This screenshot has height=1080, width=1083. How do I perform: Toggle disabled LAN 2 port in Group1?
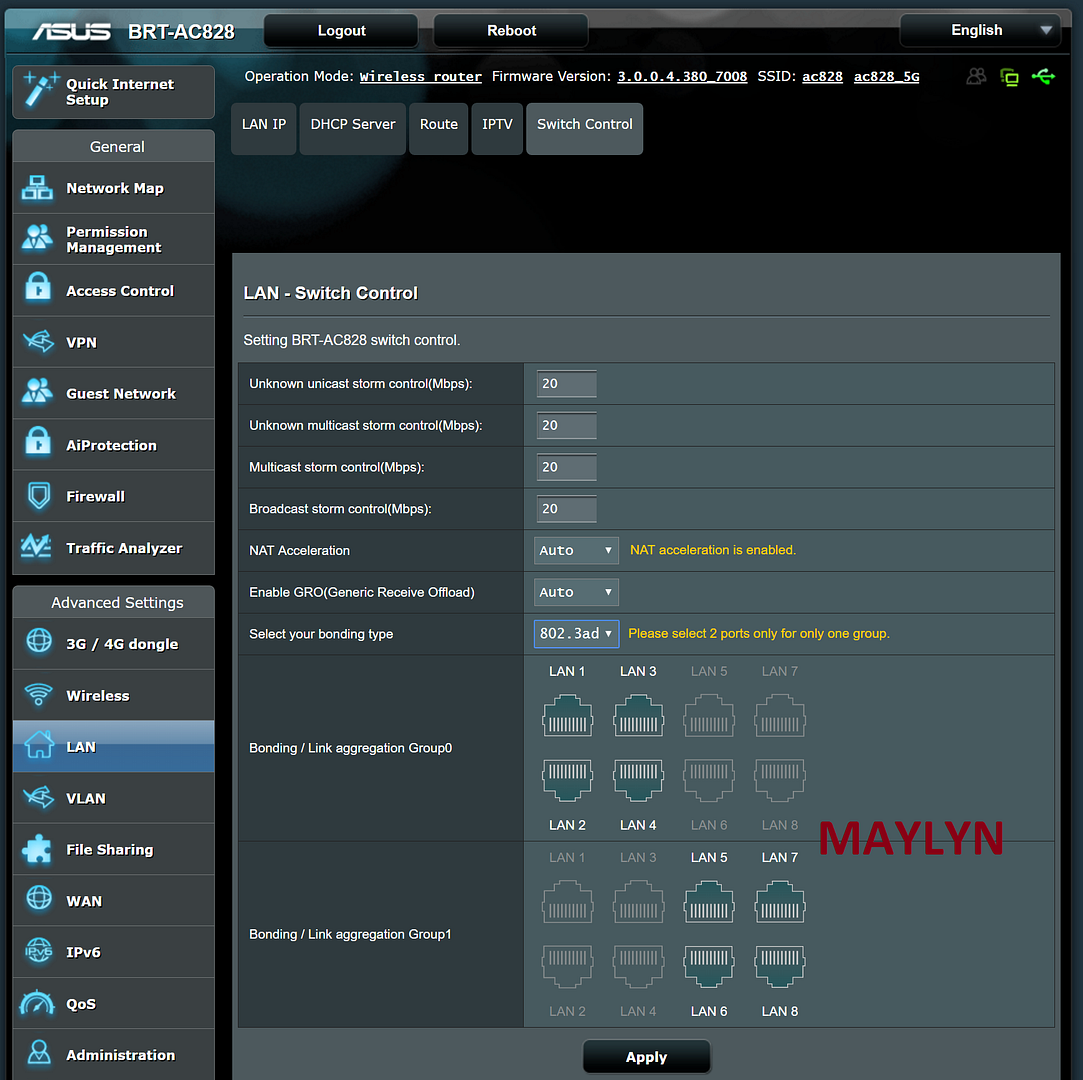click(567, 966)
